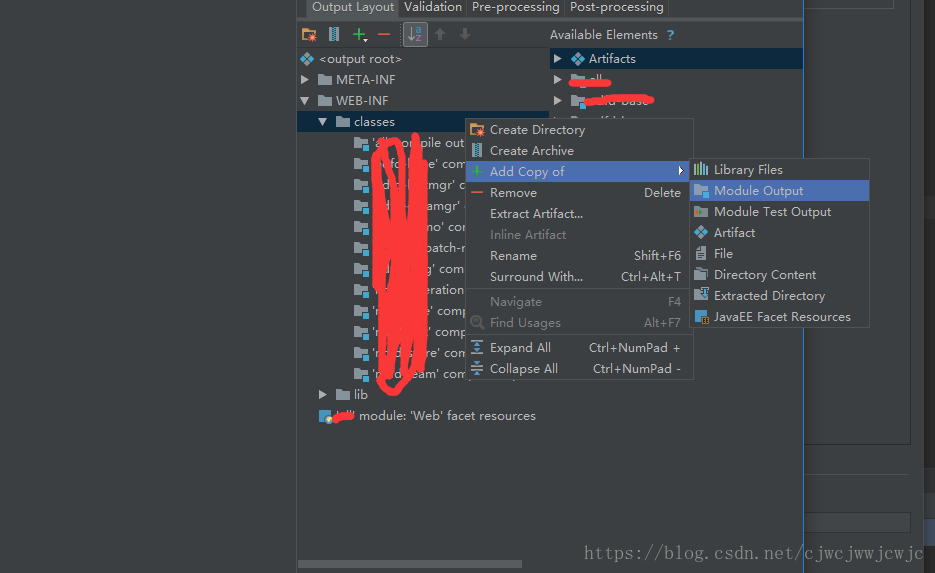Click the Create Archive toolbar icon
935x573 pixels.
(334, 35)
